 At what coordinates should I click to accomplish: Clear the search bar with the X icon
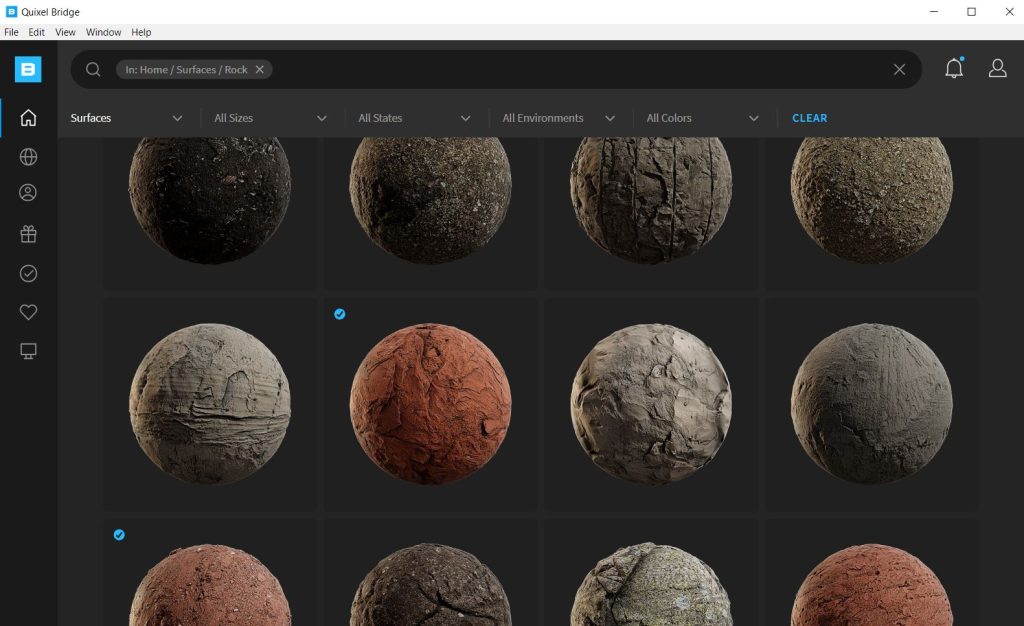[899, 69]
